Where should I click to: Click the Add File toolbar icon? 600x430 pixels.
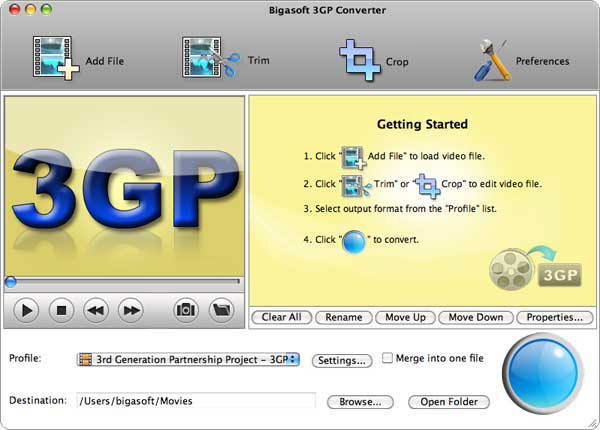pyautogui.click(x=56, y=58)
